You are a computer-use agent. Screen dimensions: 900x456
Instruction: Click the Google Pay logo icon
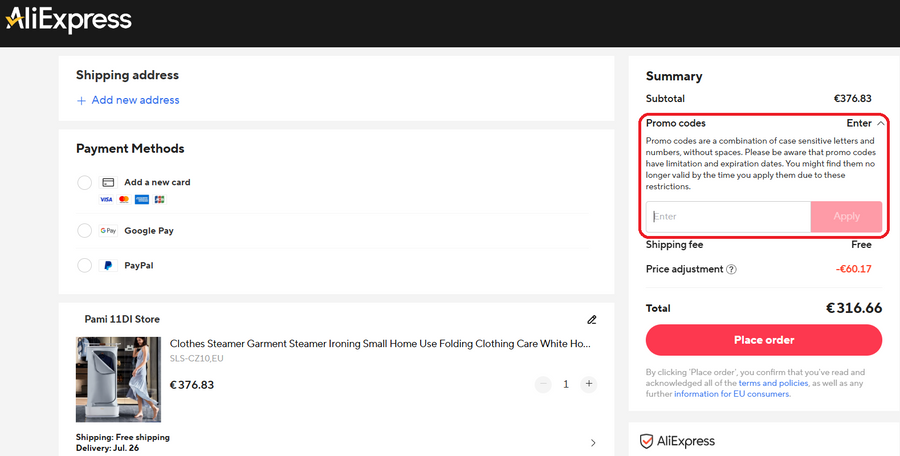108,231
